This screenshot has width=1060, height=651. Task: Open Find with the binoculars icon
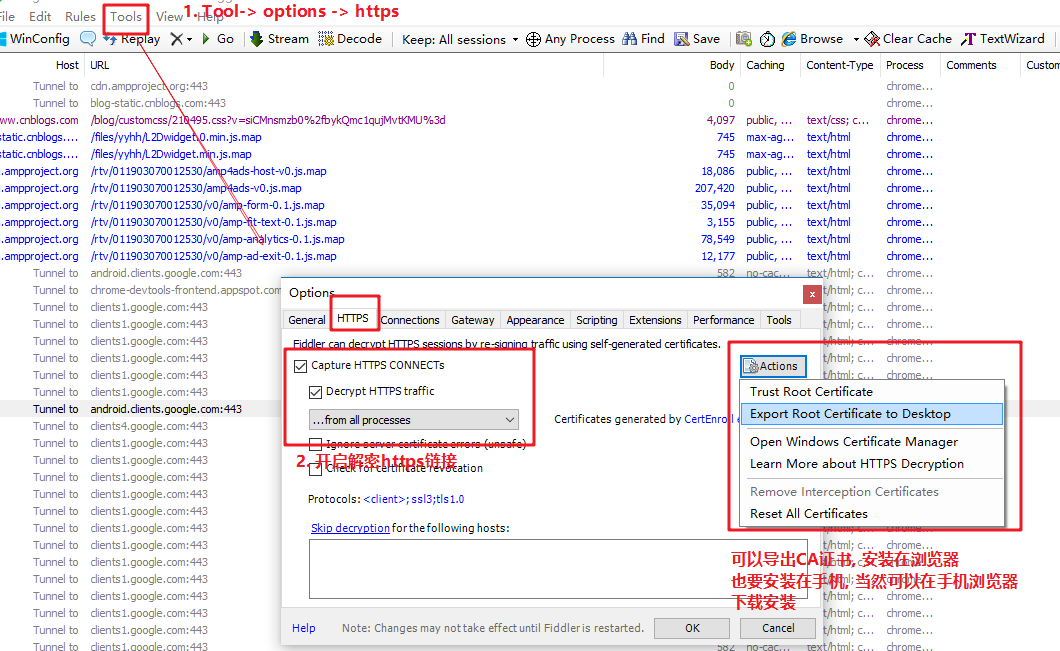click(x=629, y=39)
